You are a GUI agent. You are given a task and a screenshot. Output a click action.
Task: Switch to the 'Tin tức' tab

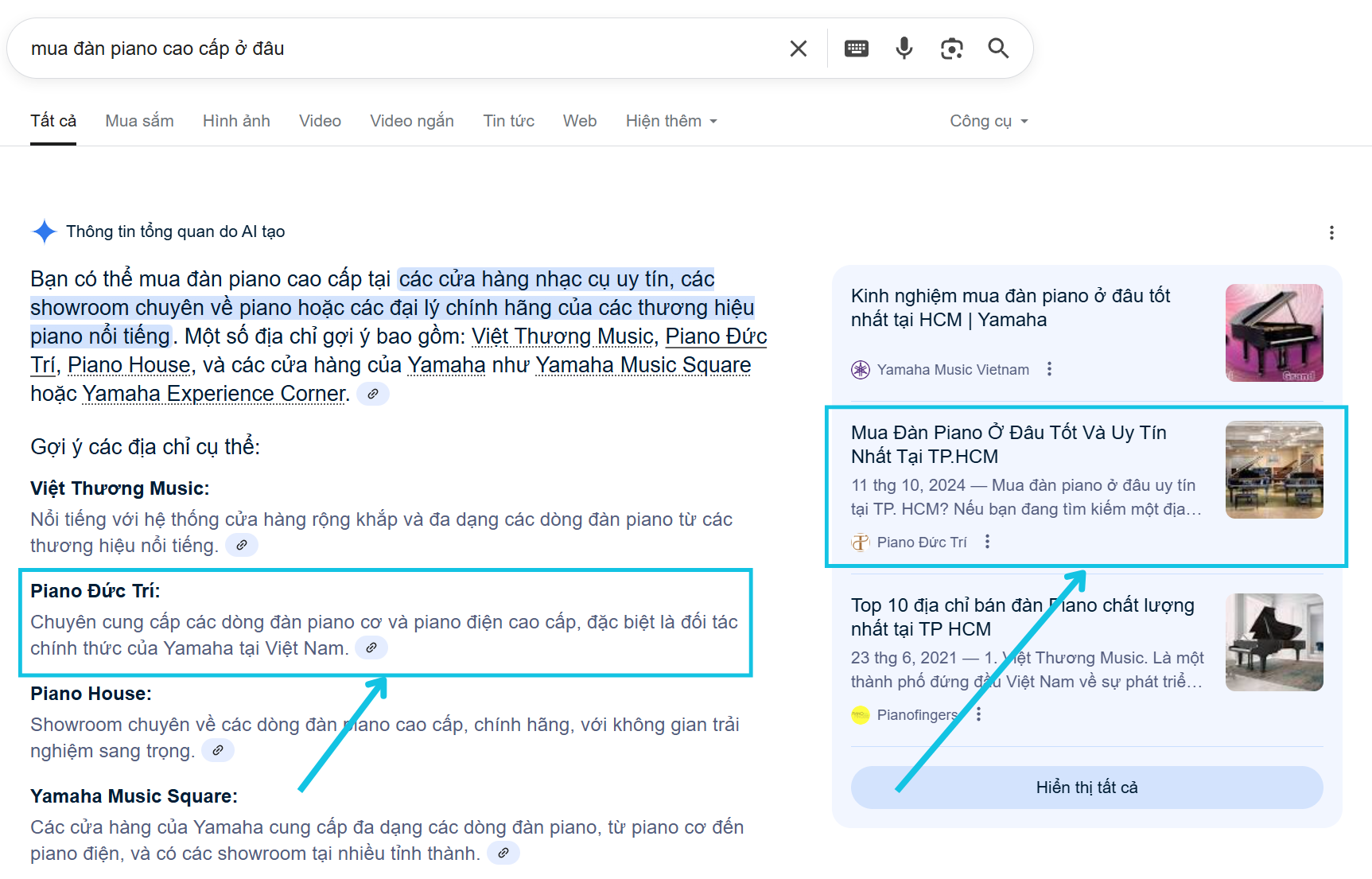508,121
